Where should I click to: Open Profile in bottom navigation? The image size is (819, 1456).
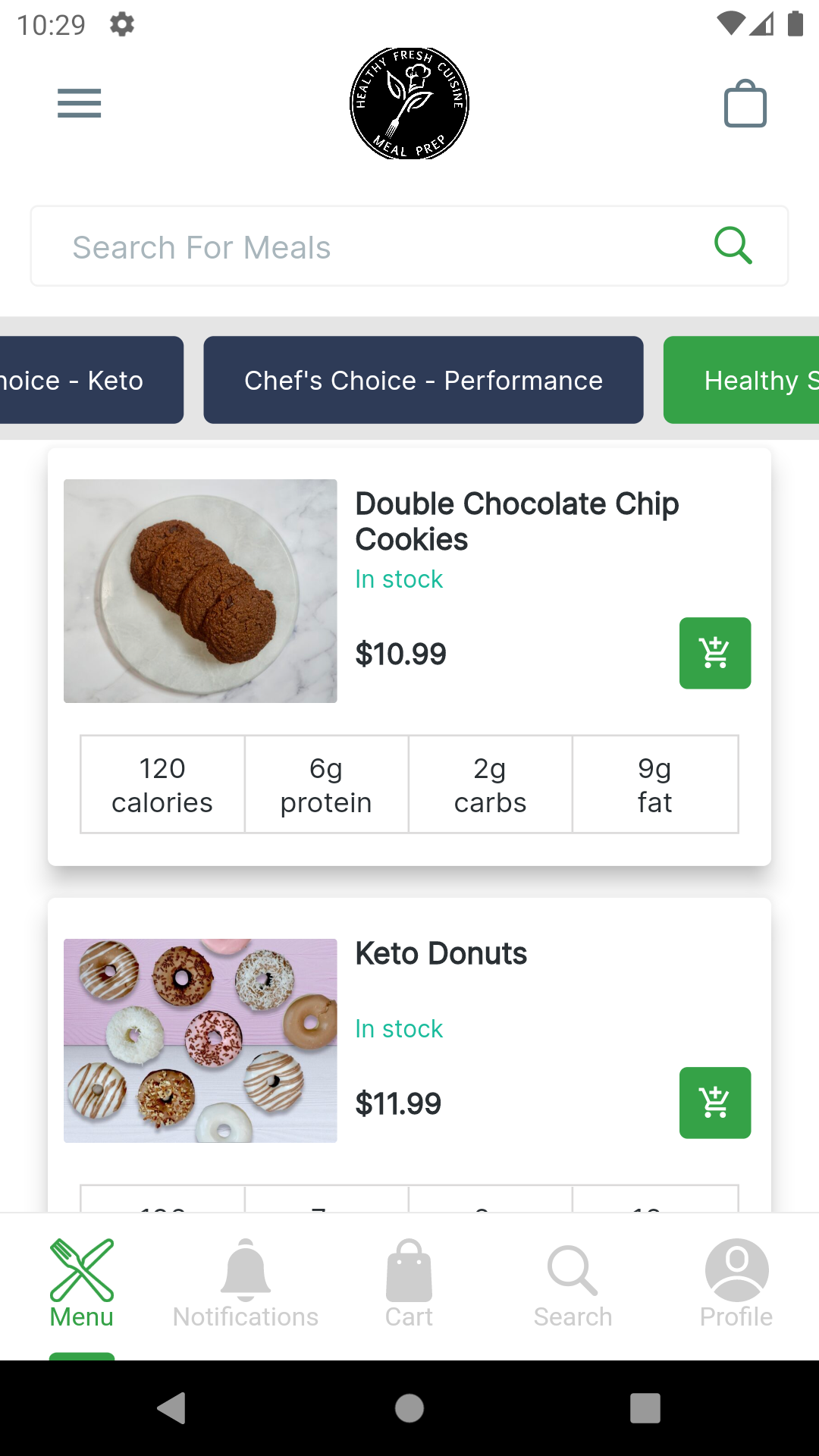(736, 1283)
